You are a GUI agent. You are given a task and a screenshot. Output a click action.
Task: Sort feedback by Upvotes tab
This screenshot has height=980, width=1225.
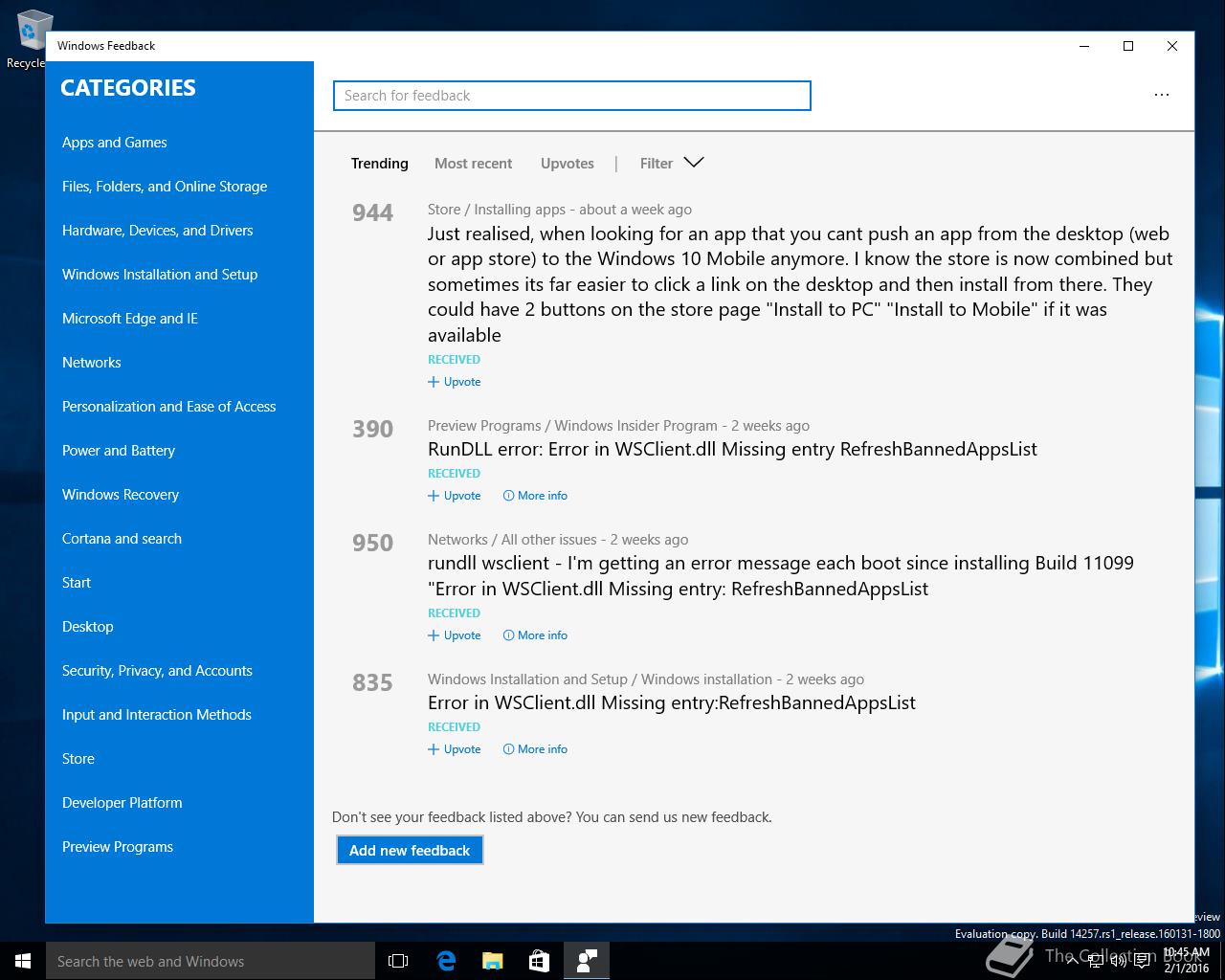pyautogui.click(x=568, y=164)
